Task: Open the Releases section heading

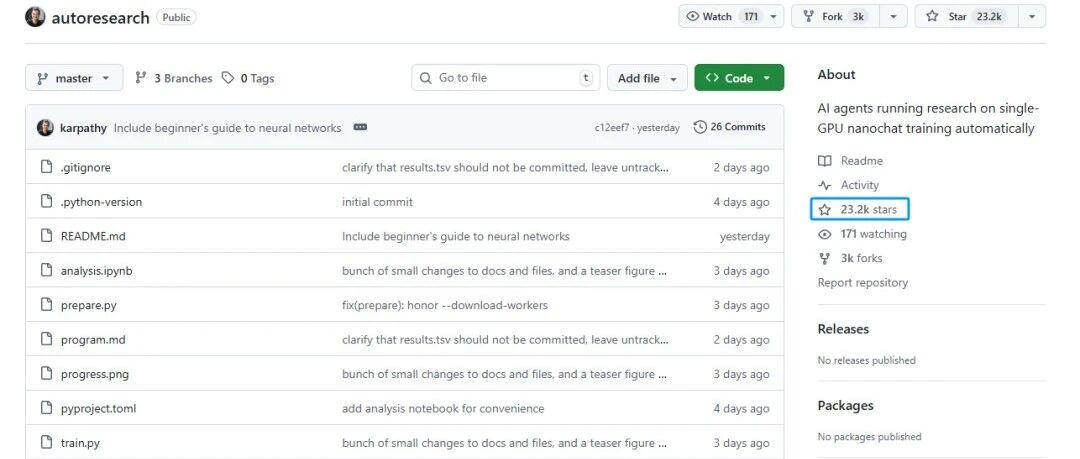Action: click(843, 329)
